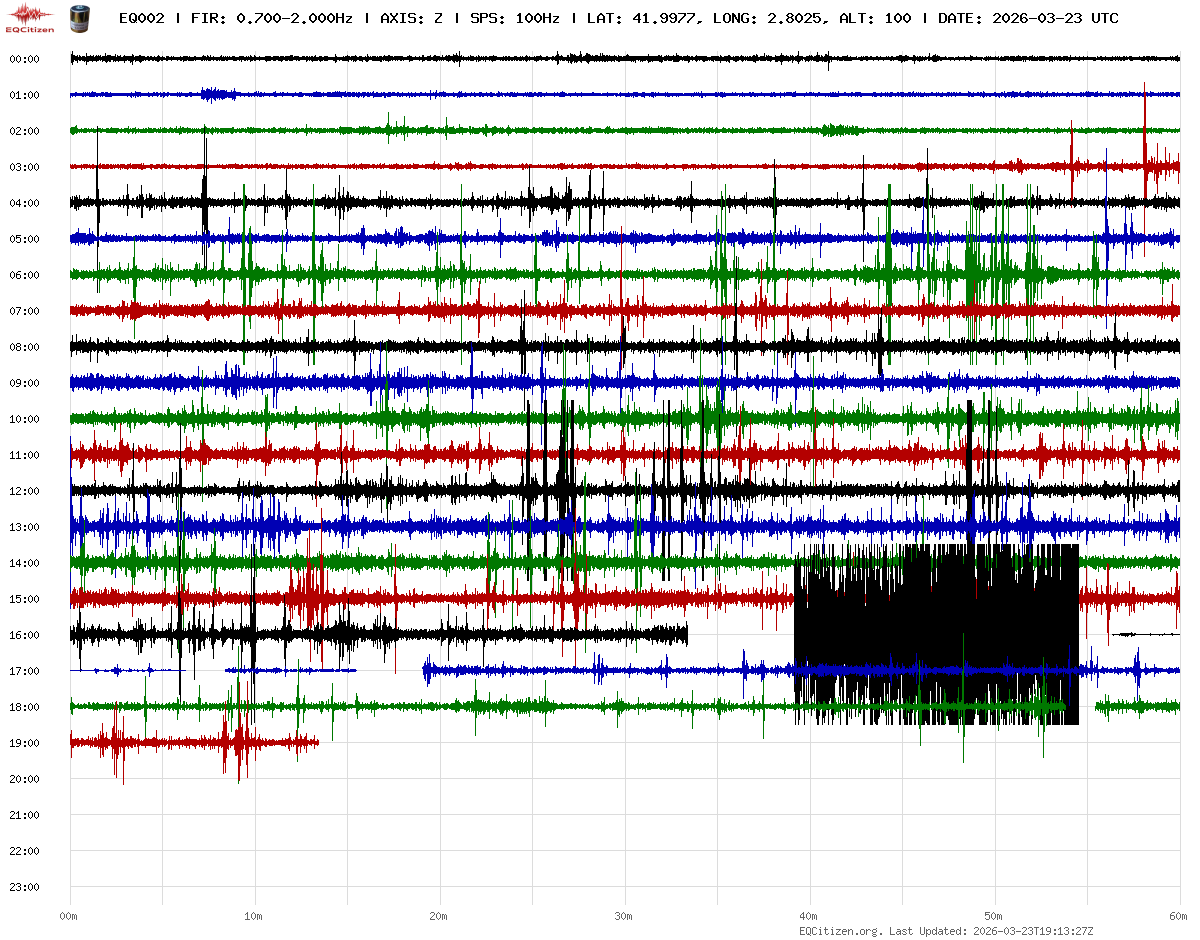1200x940 pixels.
Task: Click the large black saturated signal block
Action: click(935, 633)
